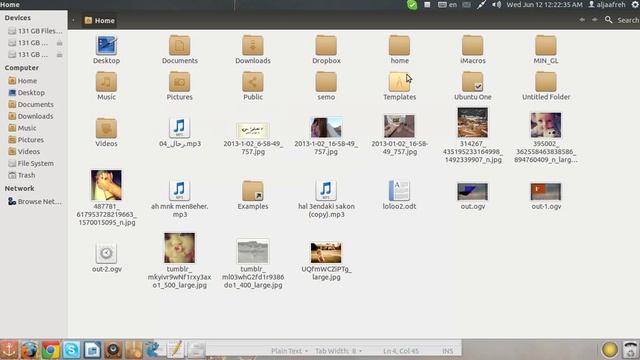
Task: Open Firefox from the dock
Action: (x=30, y=350)
